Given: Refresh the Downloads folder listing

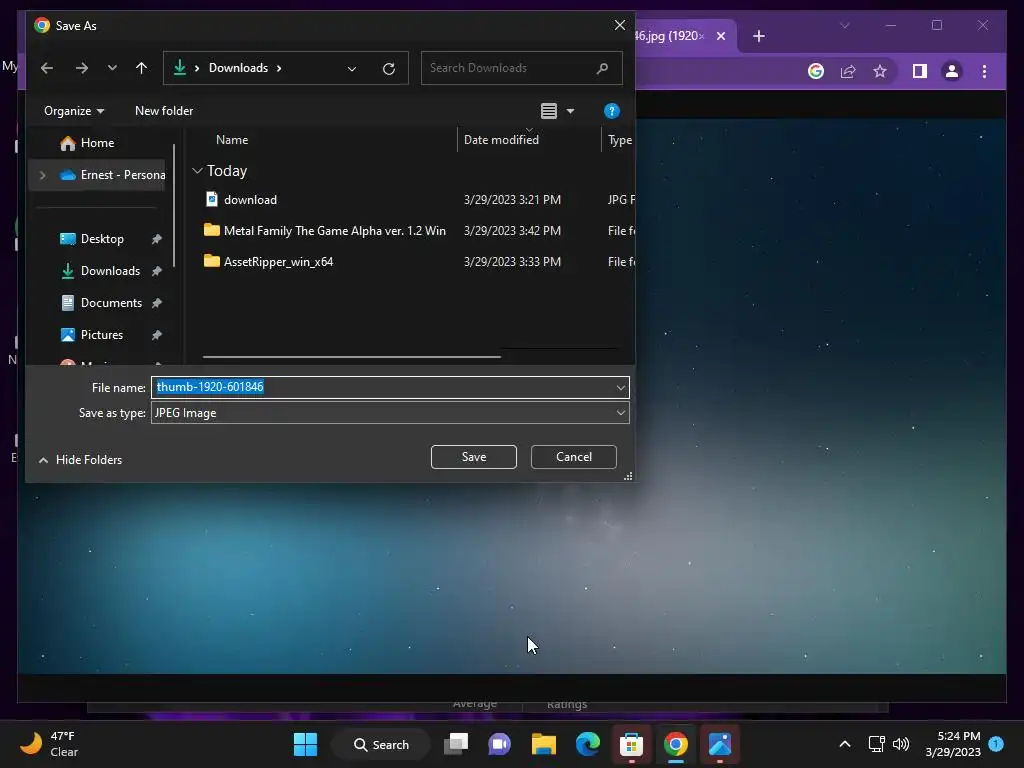Looking at the screenshot, I should [389, 69].
